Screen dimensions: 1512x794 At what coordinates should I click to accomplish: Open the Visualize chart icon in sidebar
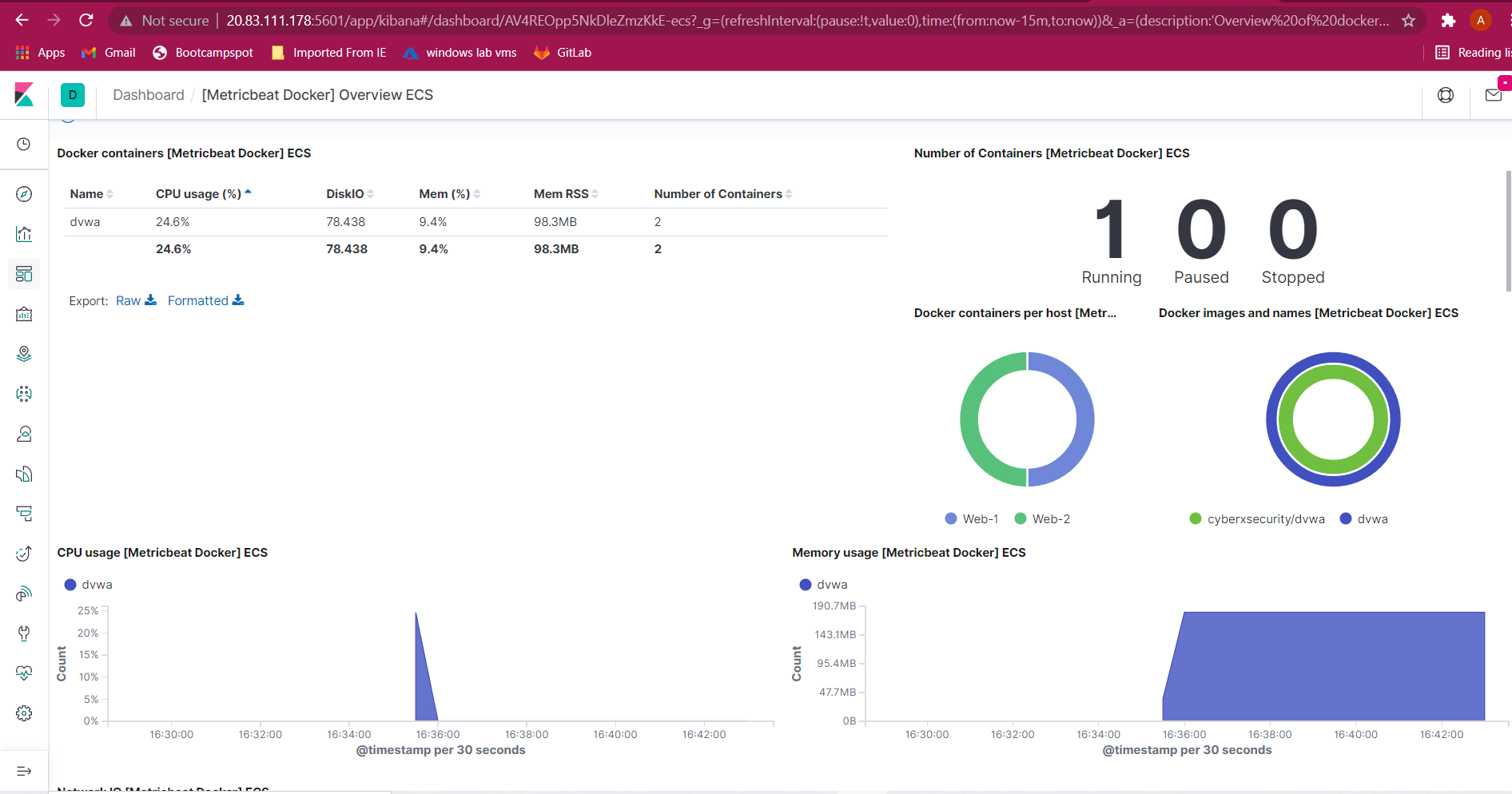[x=24, y=234]
